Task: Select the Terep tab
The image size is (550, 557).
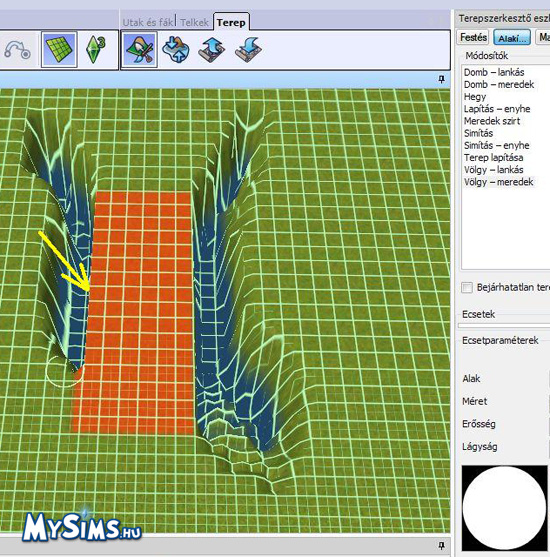Action: (x=231, y=22)
